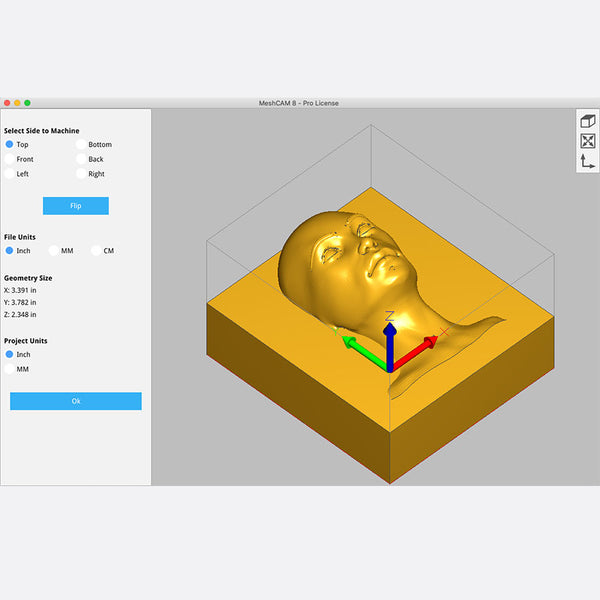Click the "Geometry Size" heading

(28, 278)
